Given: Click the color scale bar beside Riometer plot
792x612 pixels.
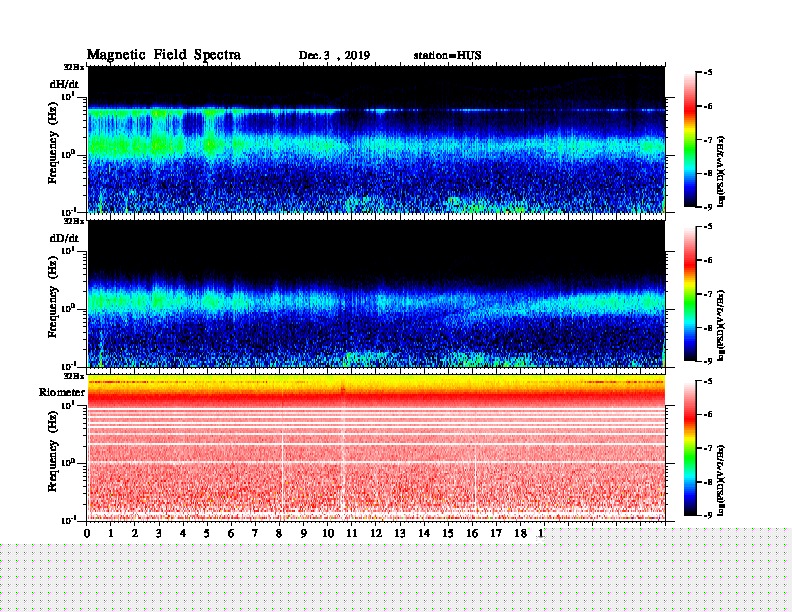Looking at the screenshot, I should click(x=690, y=448).
